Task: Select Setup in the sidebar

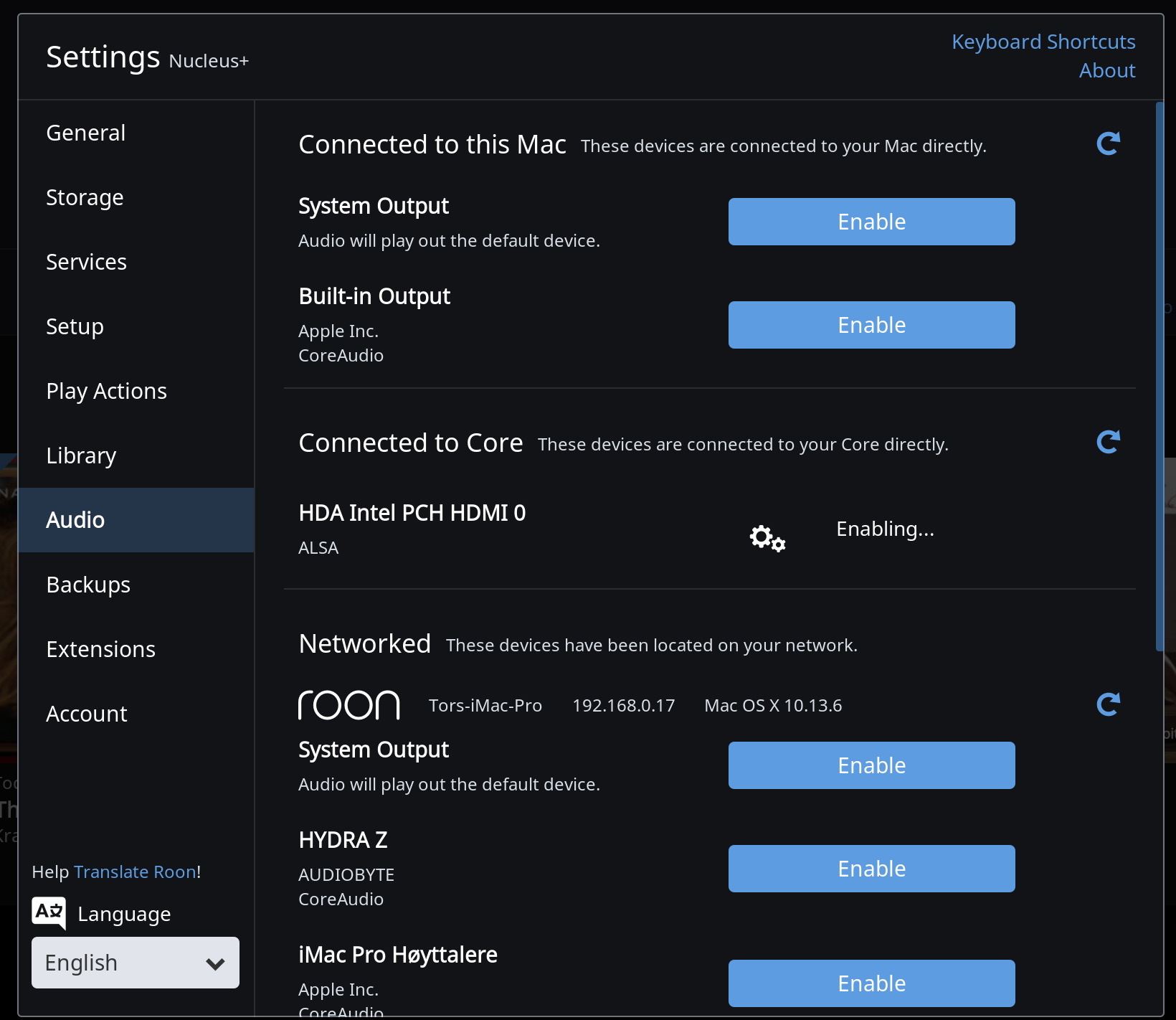Action: [x=136, y=326]
